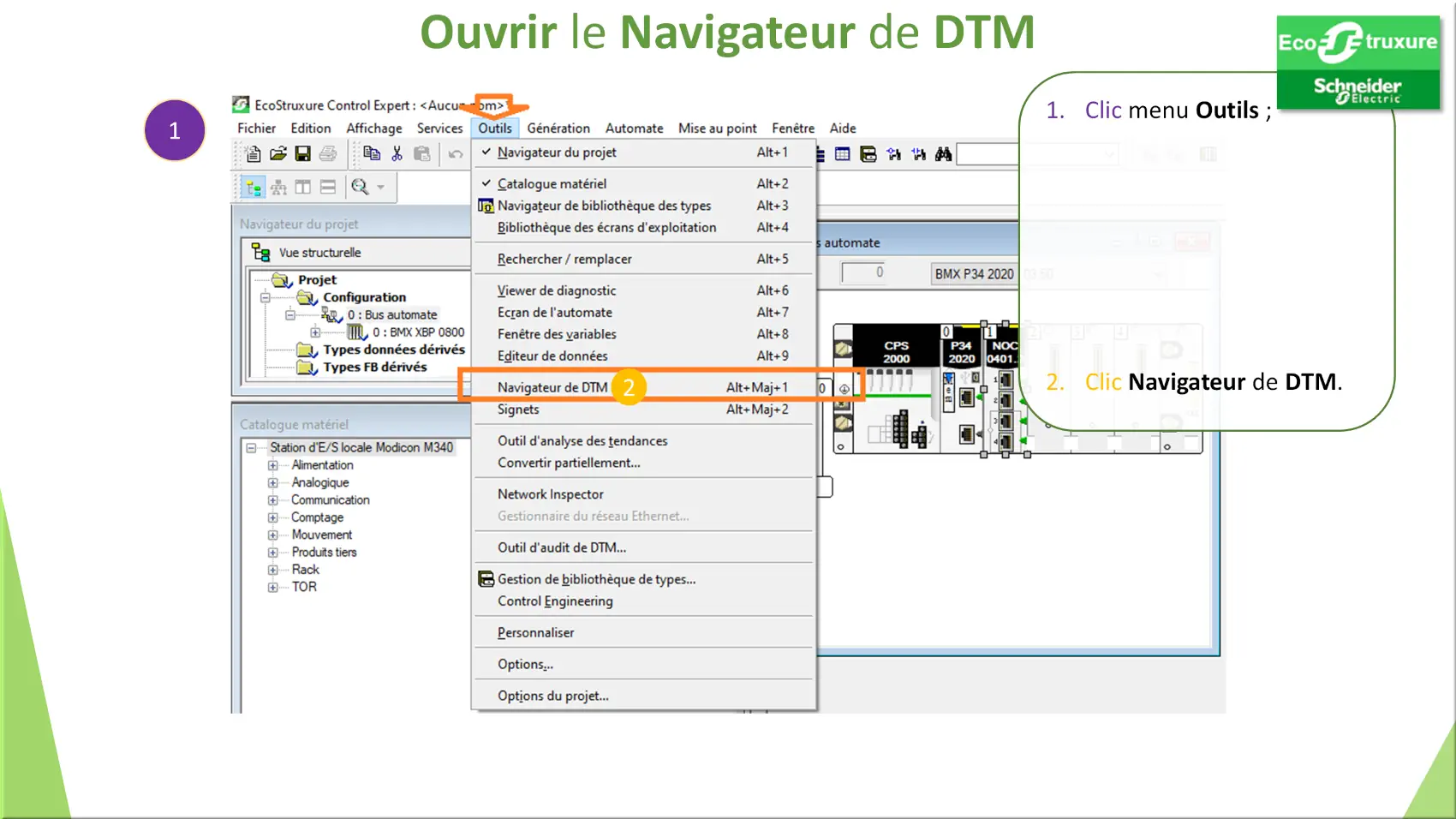Open Navigateur de bibliothèque des types
This screenshot has width=1456, height=819.
pyautogui.click(x=642, y=206)
